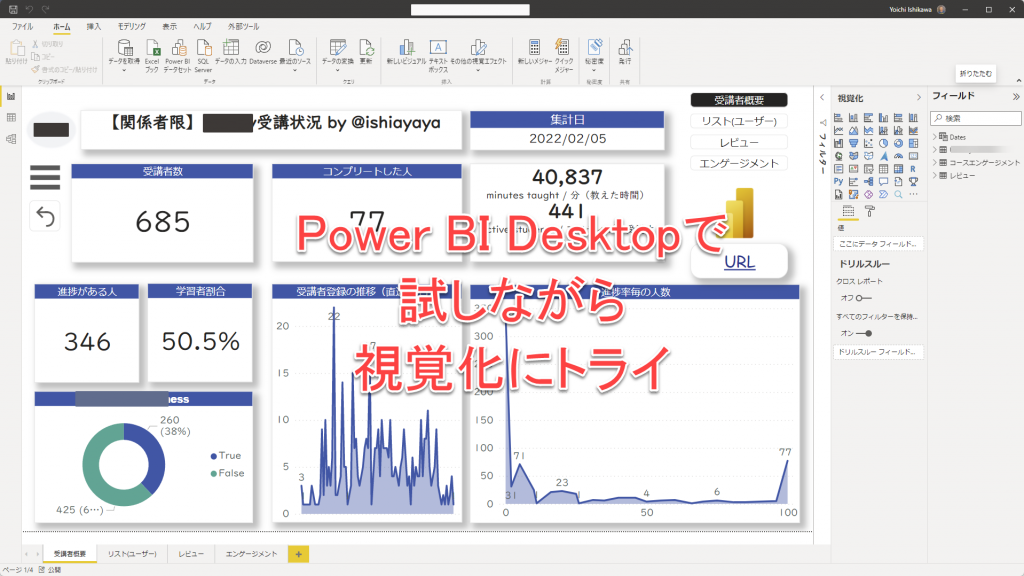Screen dimensions: 1024x576
Task: Expand the レビュー table in Fields pane
Action: [935, 175]
